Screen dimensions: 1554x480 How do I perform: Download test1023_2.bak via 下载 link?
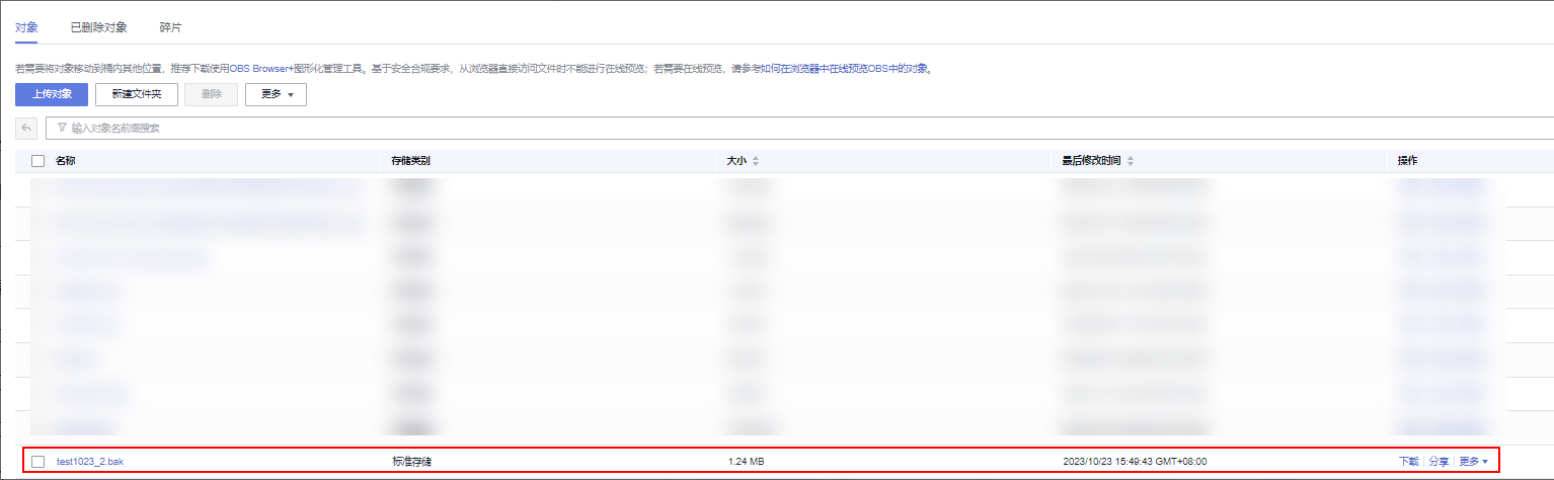click(1408, 461)
